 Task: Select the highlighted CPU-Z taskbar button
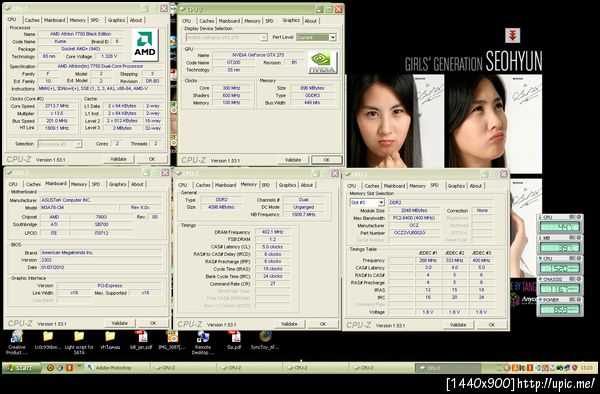tap(447, 368)
